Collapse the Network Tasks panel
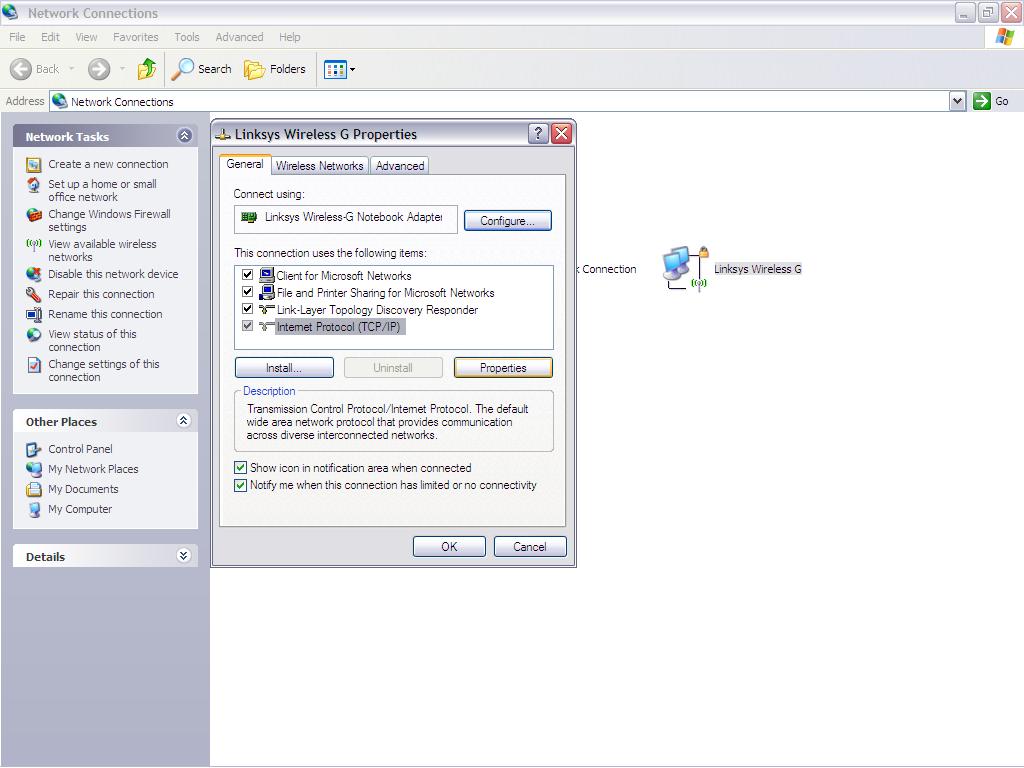The image size is (1024, 768). coord(184,136)
